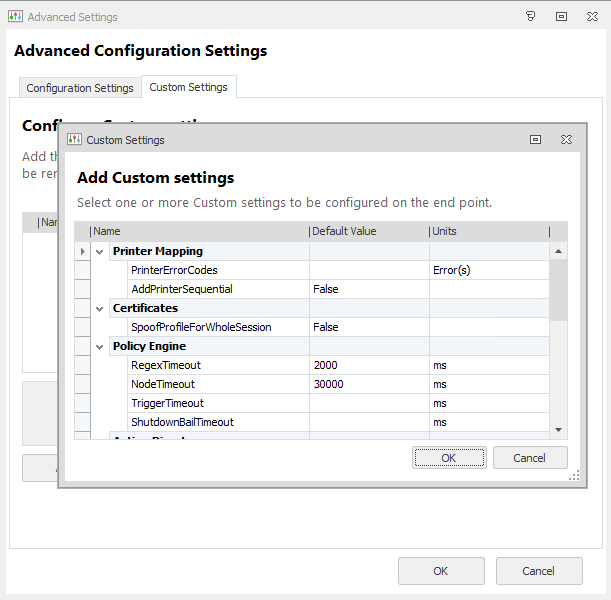The width and height of the screenshot is (611, 600).
Task: Collapse the Policy Engine group
Action: [100, 346]
